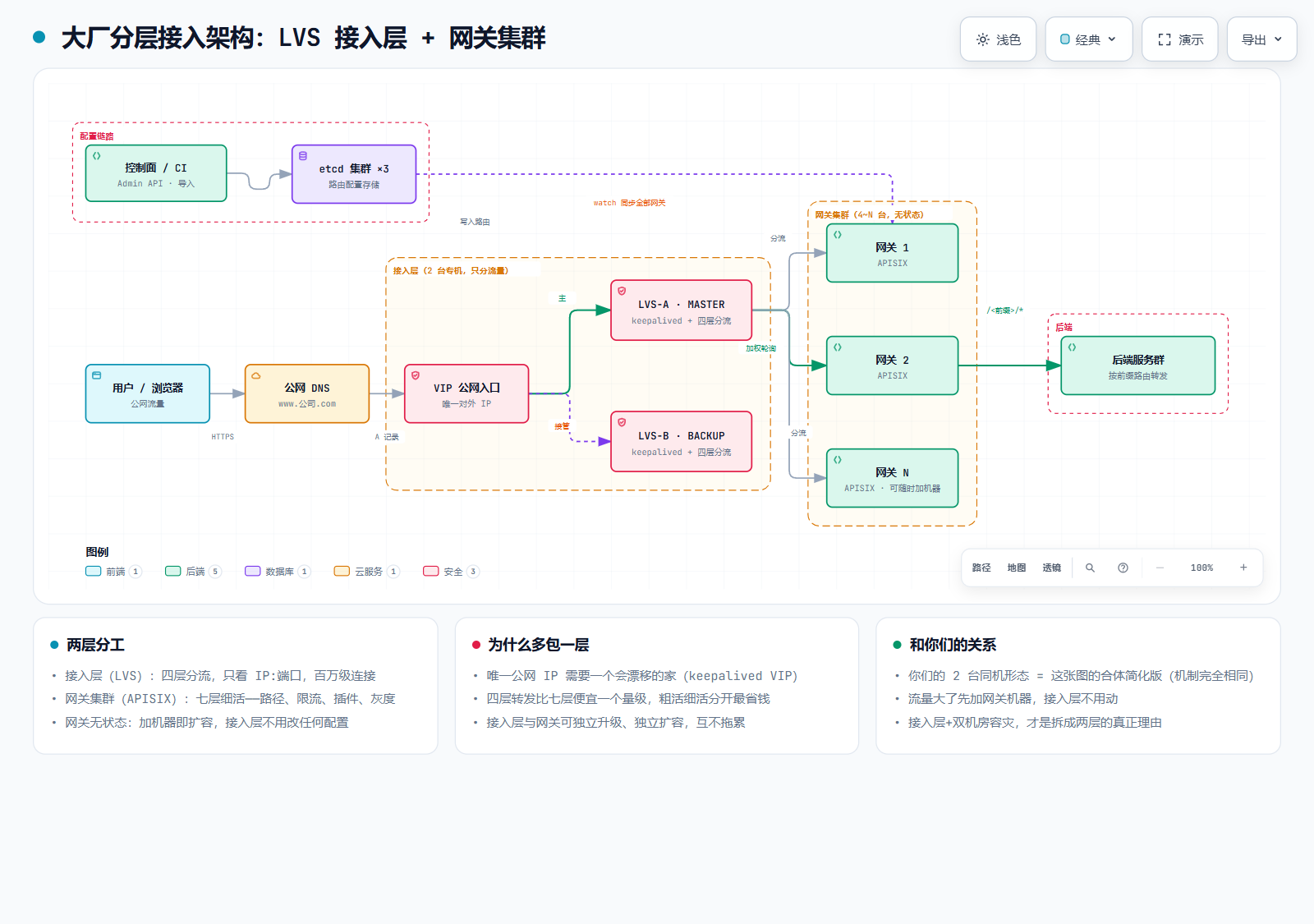Click the 后端 legend green swatch
Viewport: 1314px width, 924px height.
coord(173,571)
